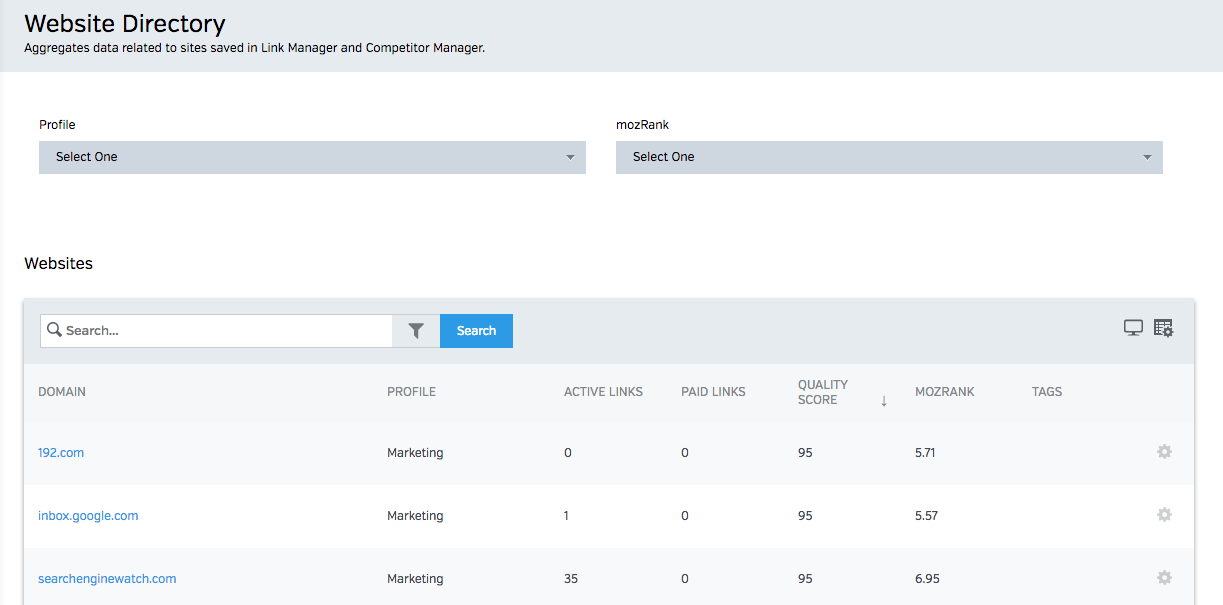Open the inbox.google.com domain link

(88, 516)
